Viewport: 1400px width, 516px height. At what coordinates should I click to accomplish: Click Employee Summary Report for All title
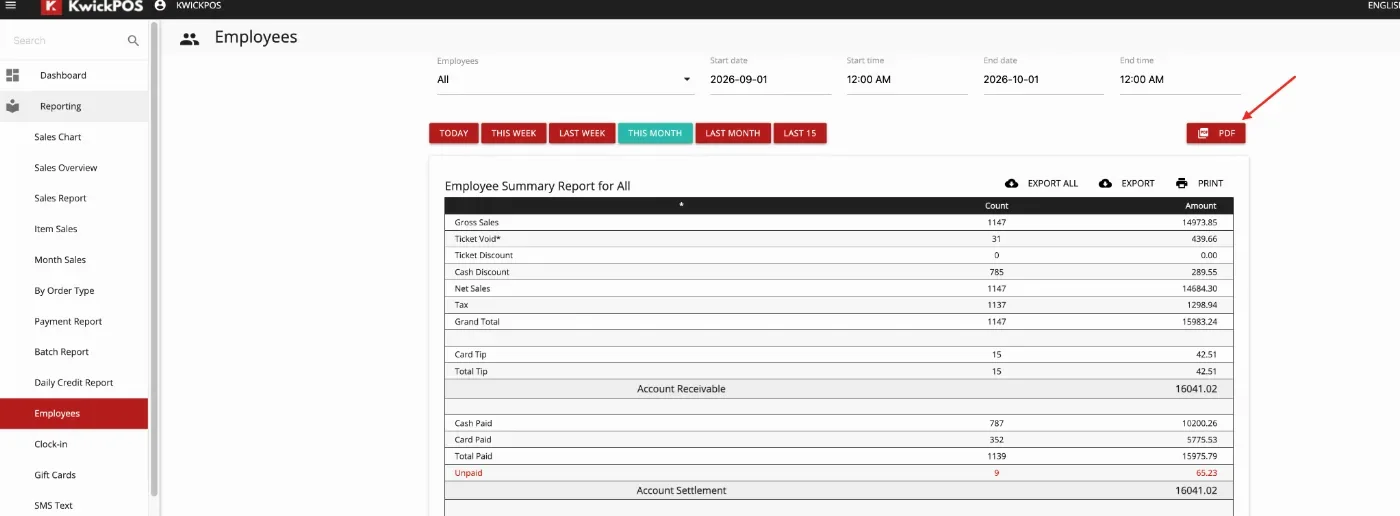coord(537,186)
